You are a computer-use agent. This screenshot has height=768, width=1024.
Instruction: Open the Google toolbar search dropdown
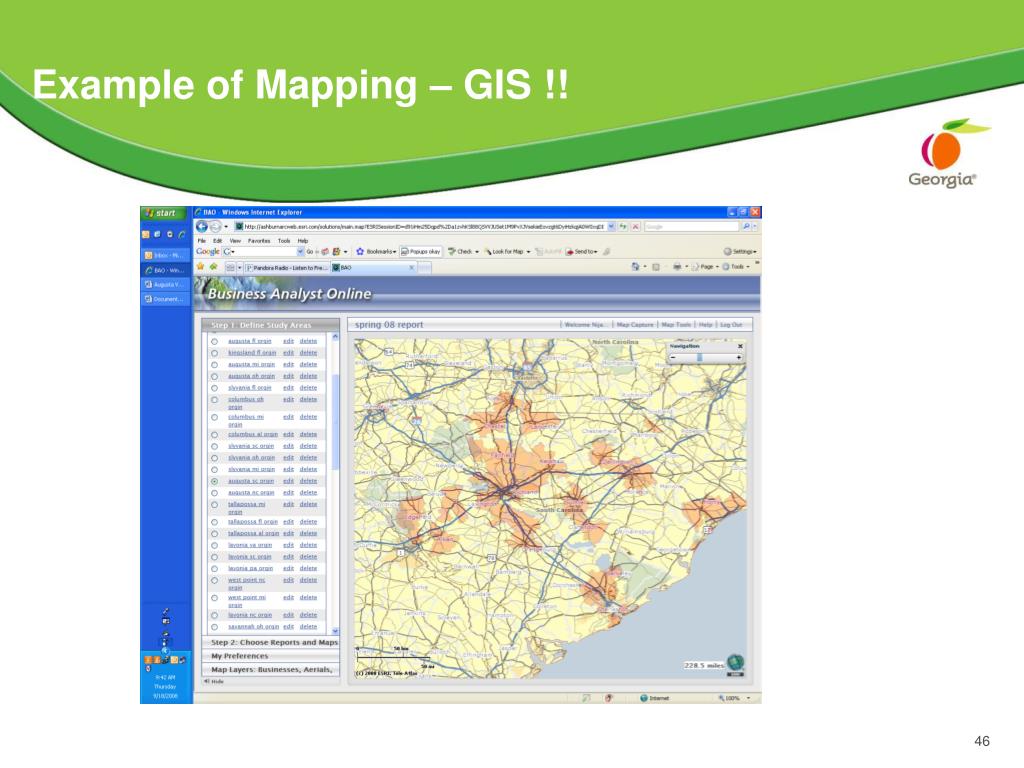[x=300, y=251]
